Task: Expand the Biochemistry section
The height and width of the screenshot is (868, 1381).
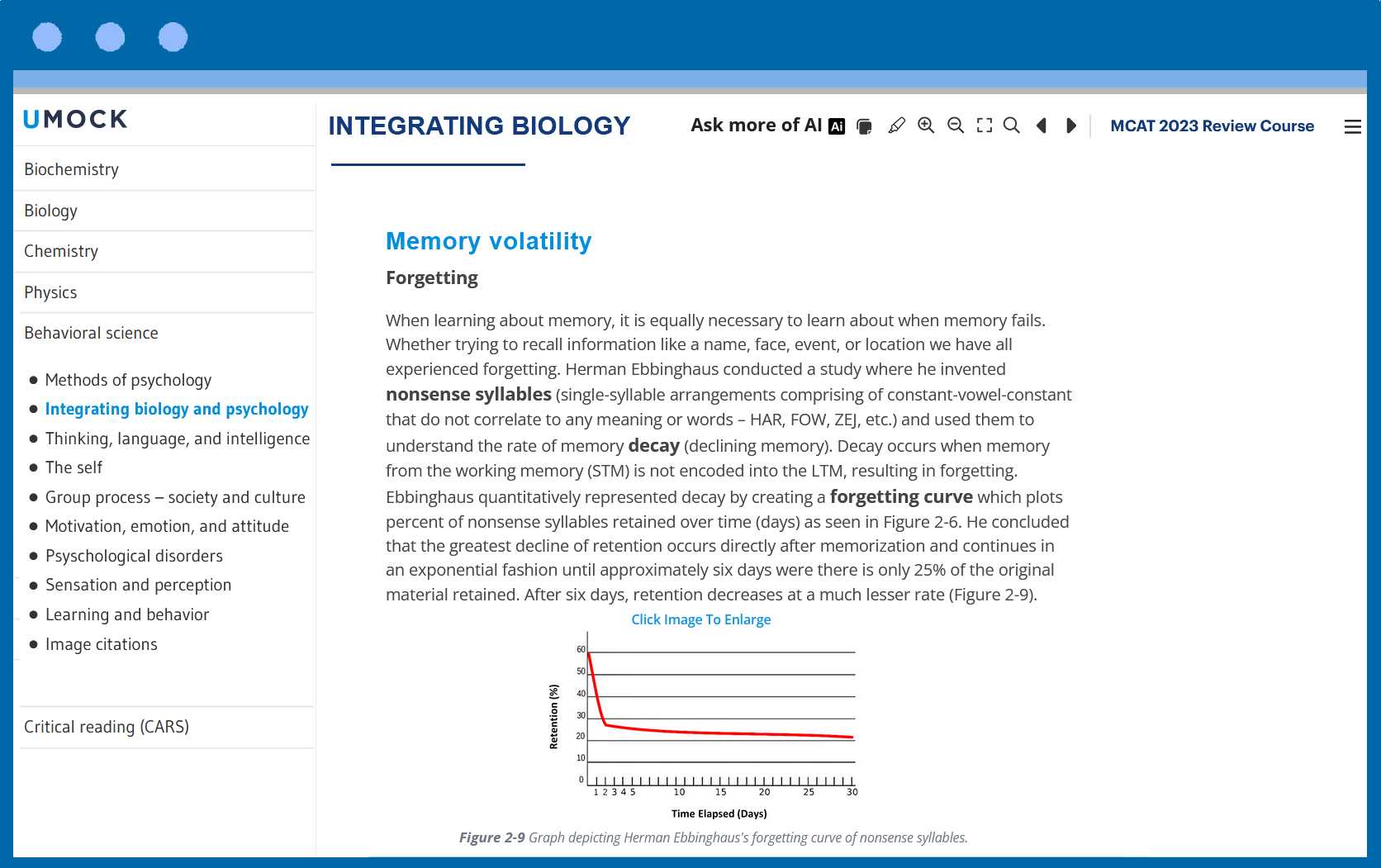Action: click(x=72, y=169)
